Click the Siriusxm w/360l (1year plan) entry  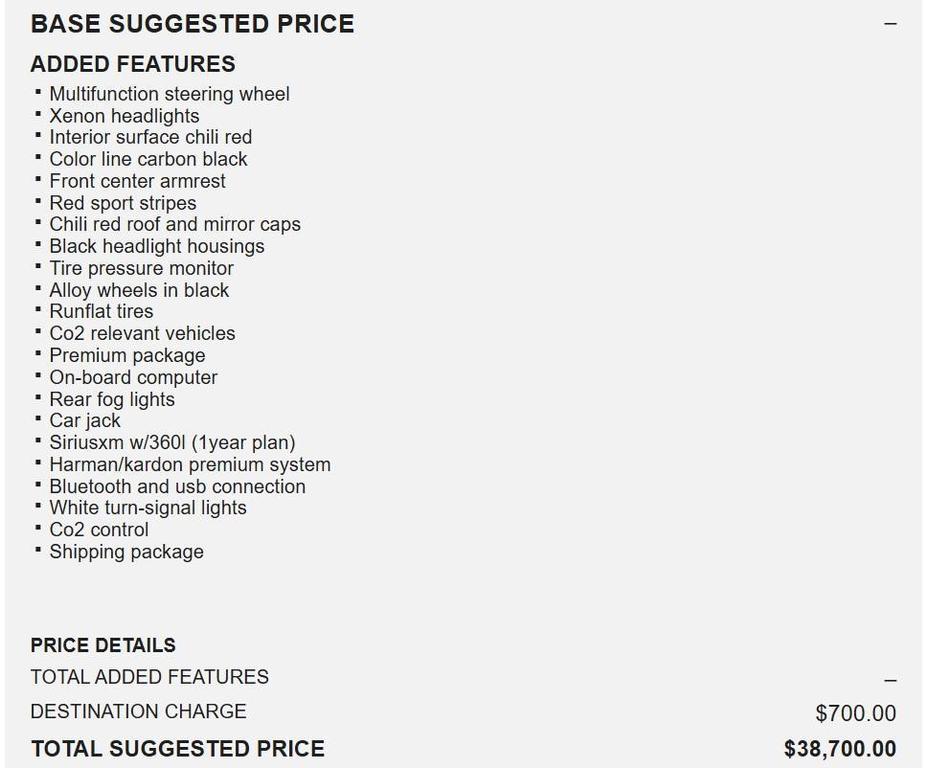[x=172, y=442]
